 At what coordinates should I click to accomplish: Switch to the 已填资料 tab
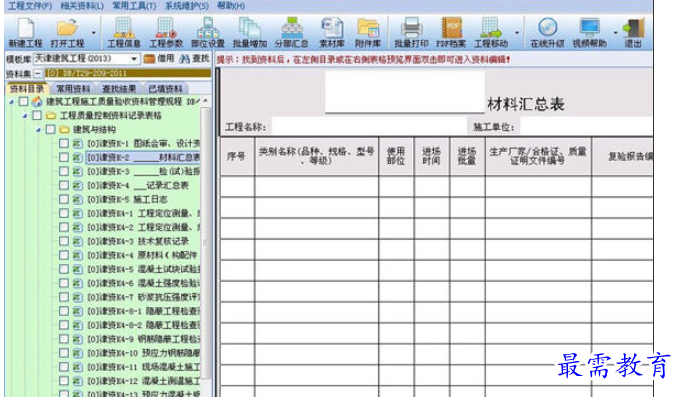(x=165, y=89)
